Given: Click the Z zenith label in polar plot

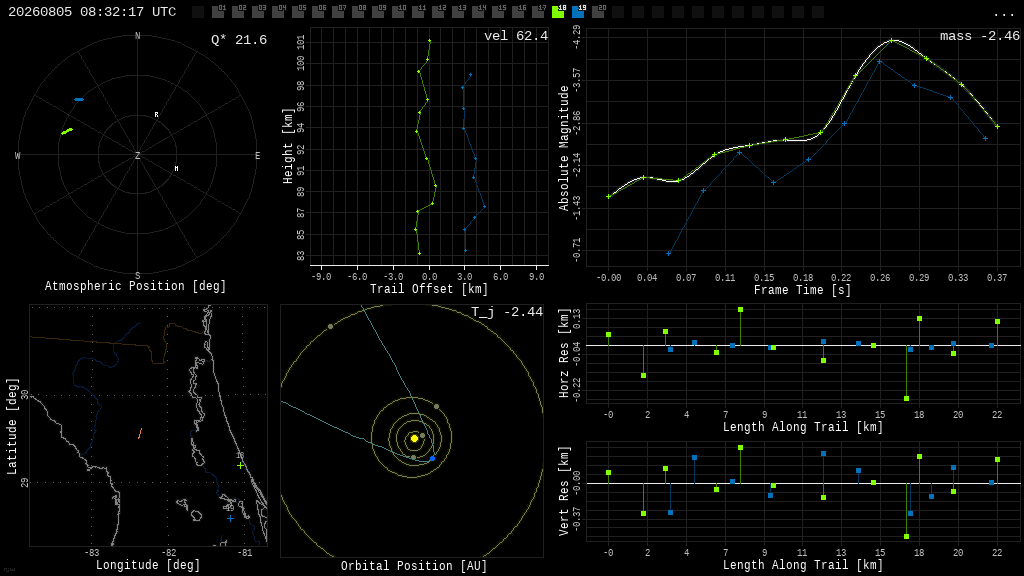Looking at the screenshot, I should (x=137, y=155).
